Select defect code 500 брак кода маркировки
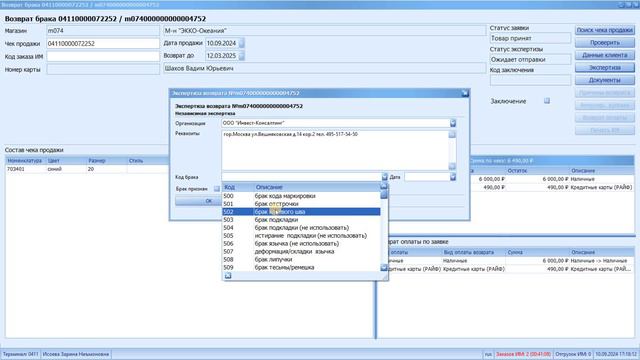Viewport: 640px width, 360px height. 301,196
